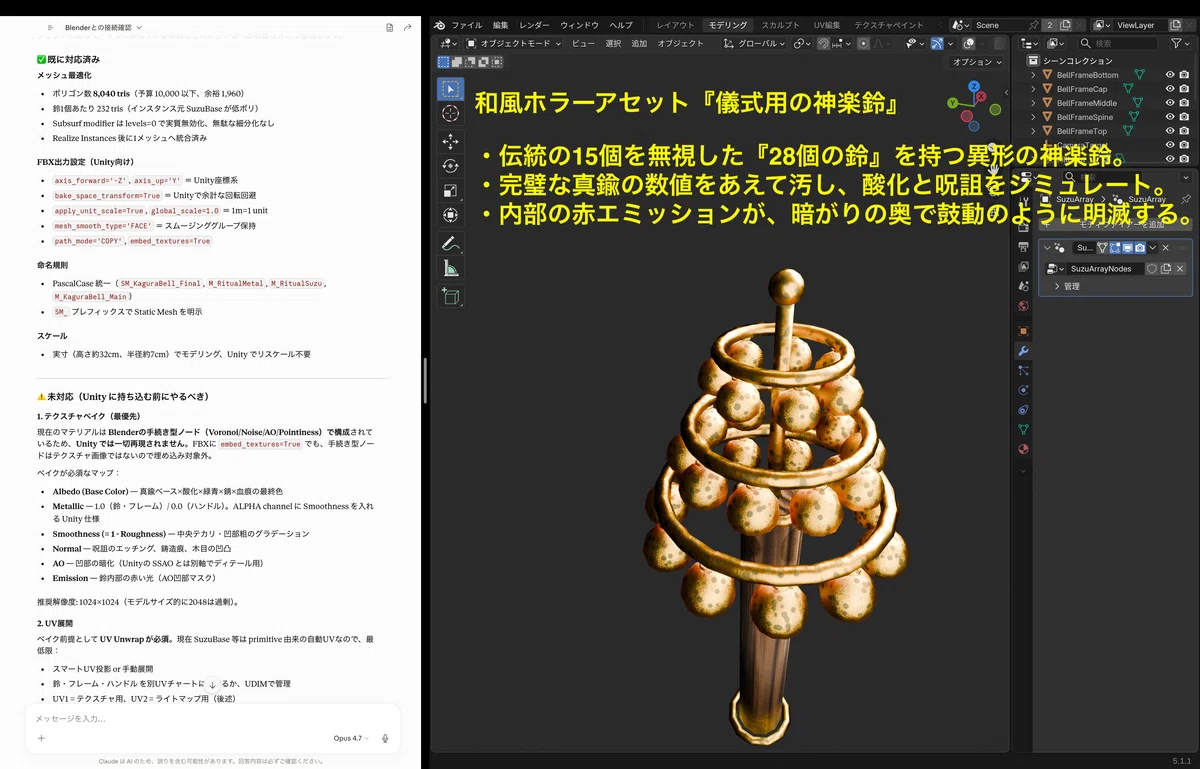The width and height of the screenshot is (1200, 769).
Task: Click the duplicate node group icon beside SuzuArrayNodes
Action: point(1166,269)
